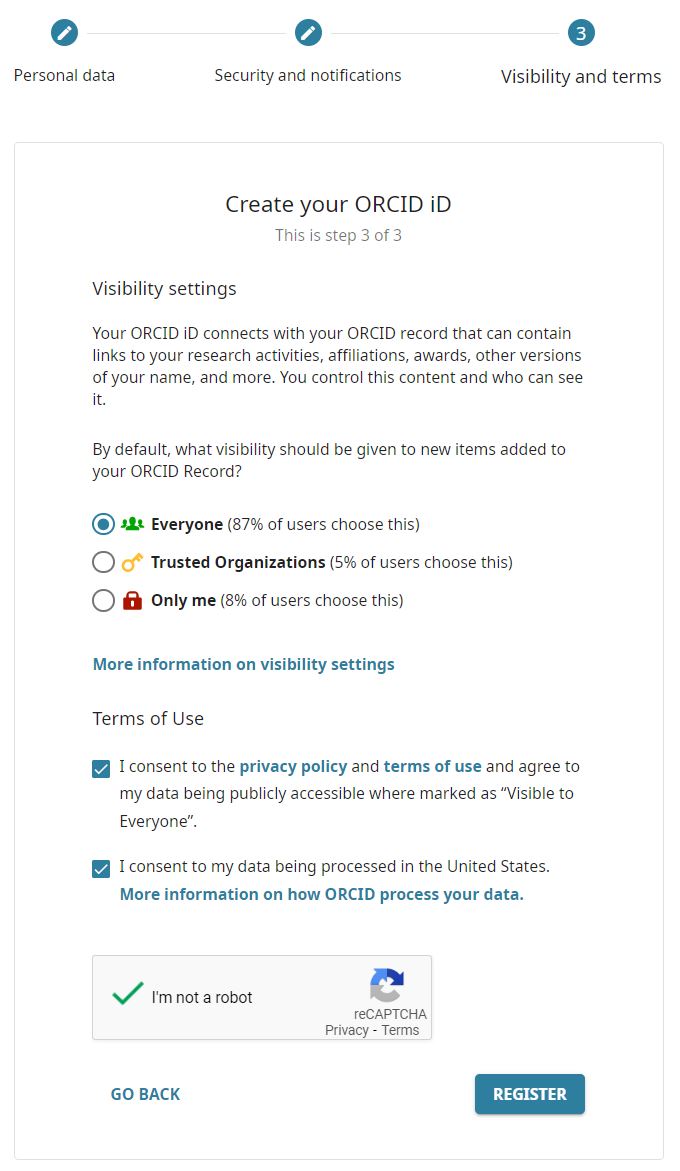Screen dimensions: 680x1171
Task: Select the Only me radio button
Action: pos(103,600)
